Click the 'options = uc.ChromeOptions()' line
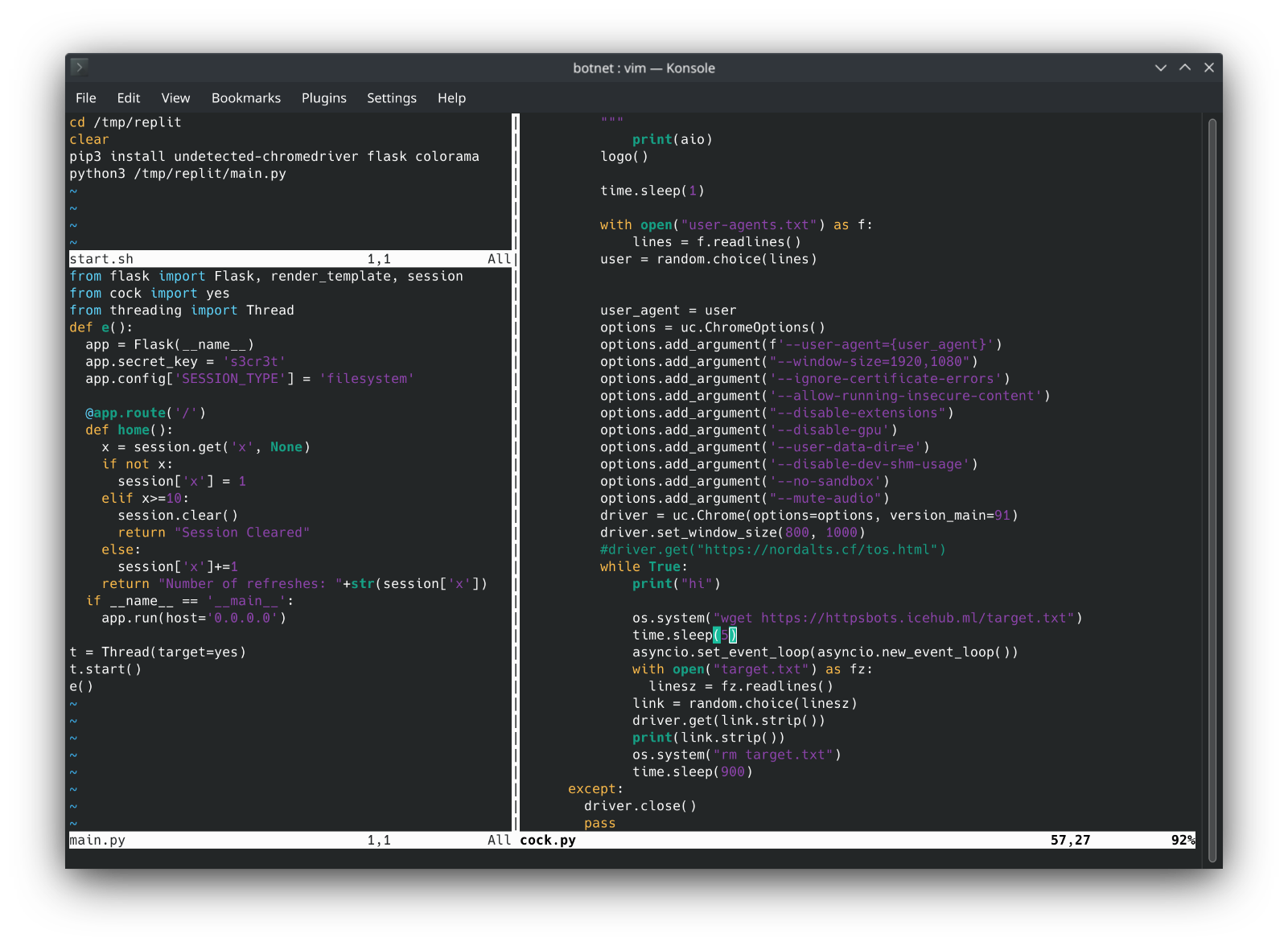Image resolution: width=1288 pixels, height=946 pixels. [x=713, y=327]
